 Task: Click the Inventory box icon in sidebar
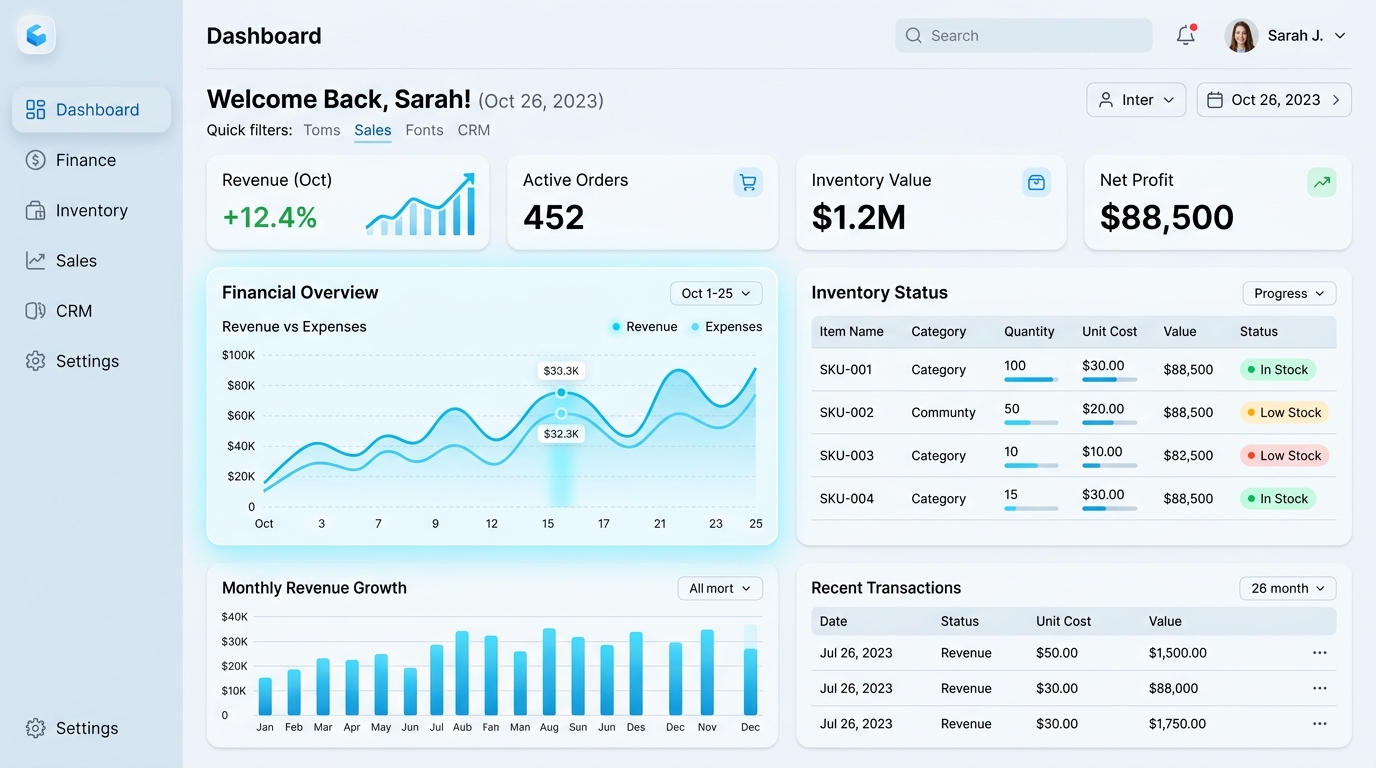click(35, 210)
